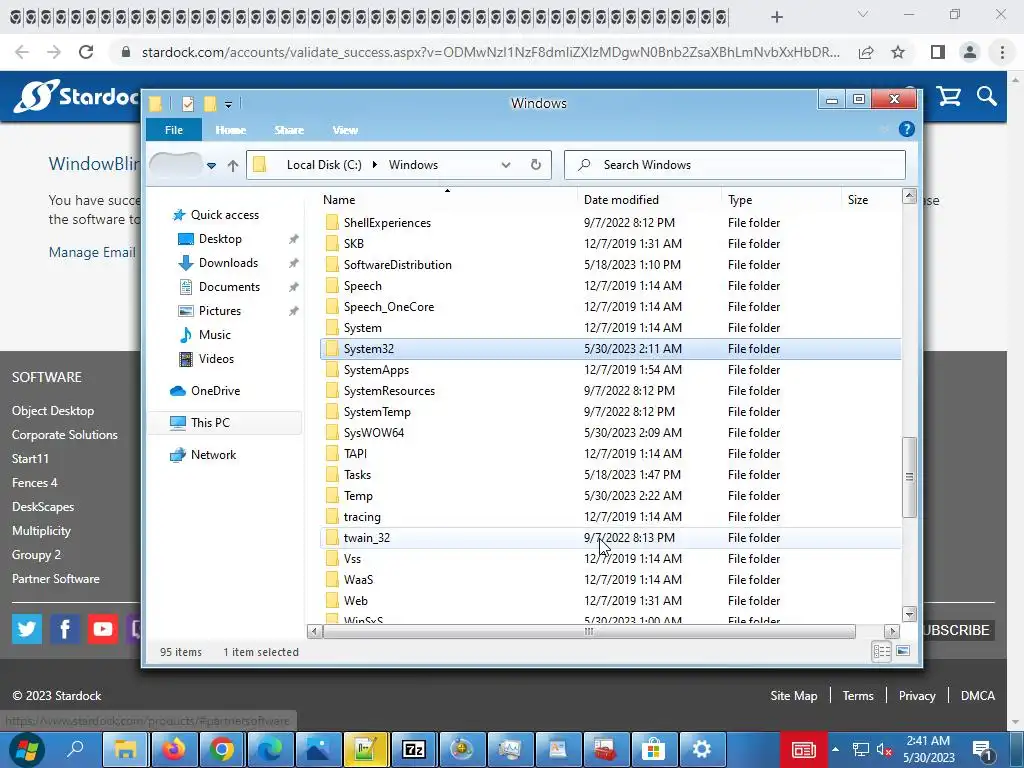Screen dimensions: 1024x768
Task: Select the Web folder icon
Action: tap(332, 600)
